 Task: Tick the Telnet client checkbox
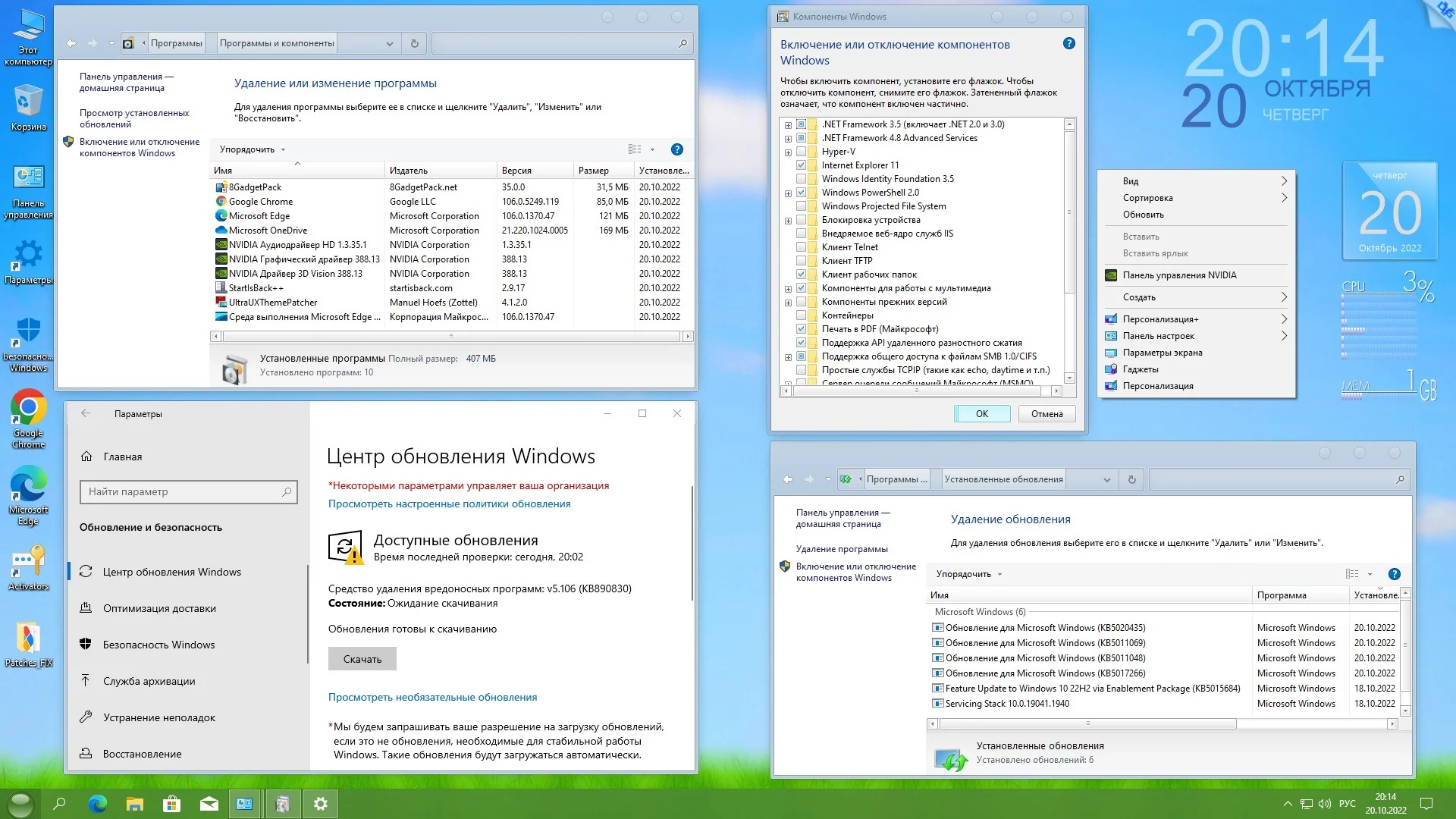click(801, 247)
